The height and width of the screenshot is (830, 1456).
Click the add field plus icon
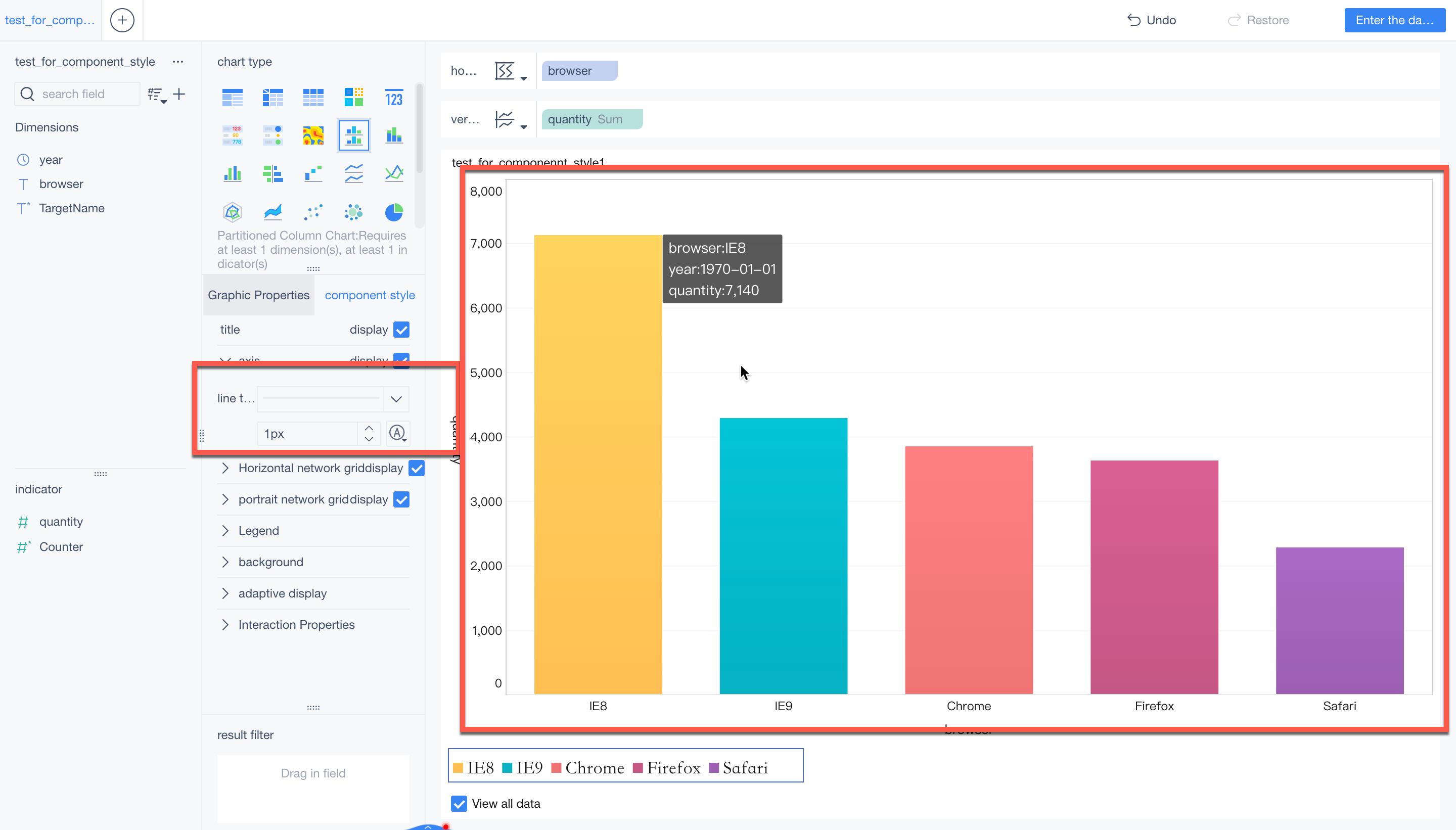[x=179, y=94]
